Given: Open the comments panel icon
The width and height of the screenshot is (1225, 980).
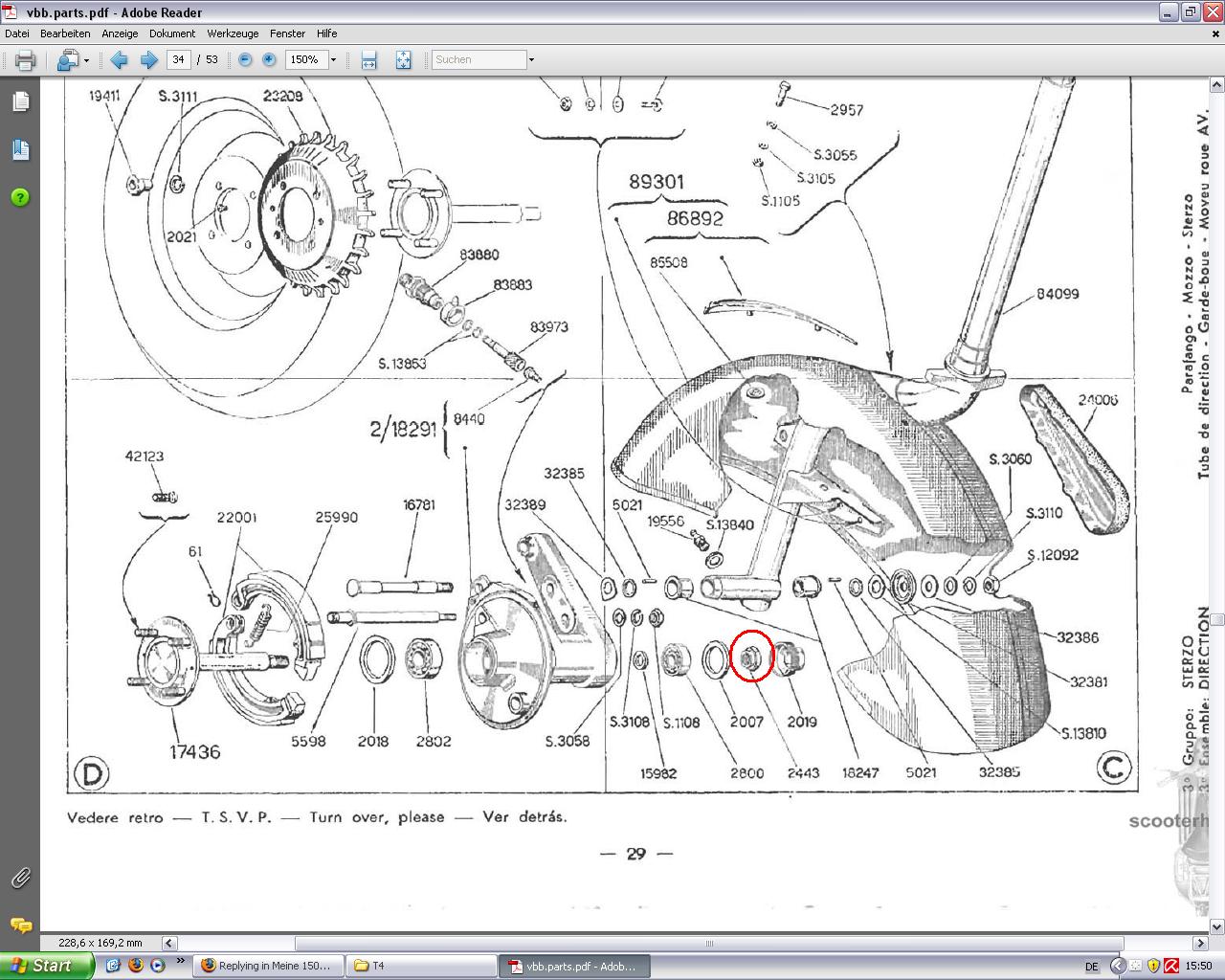Looking at the screenshot, I should click(x=20, y=925).
